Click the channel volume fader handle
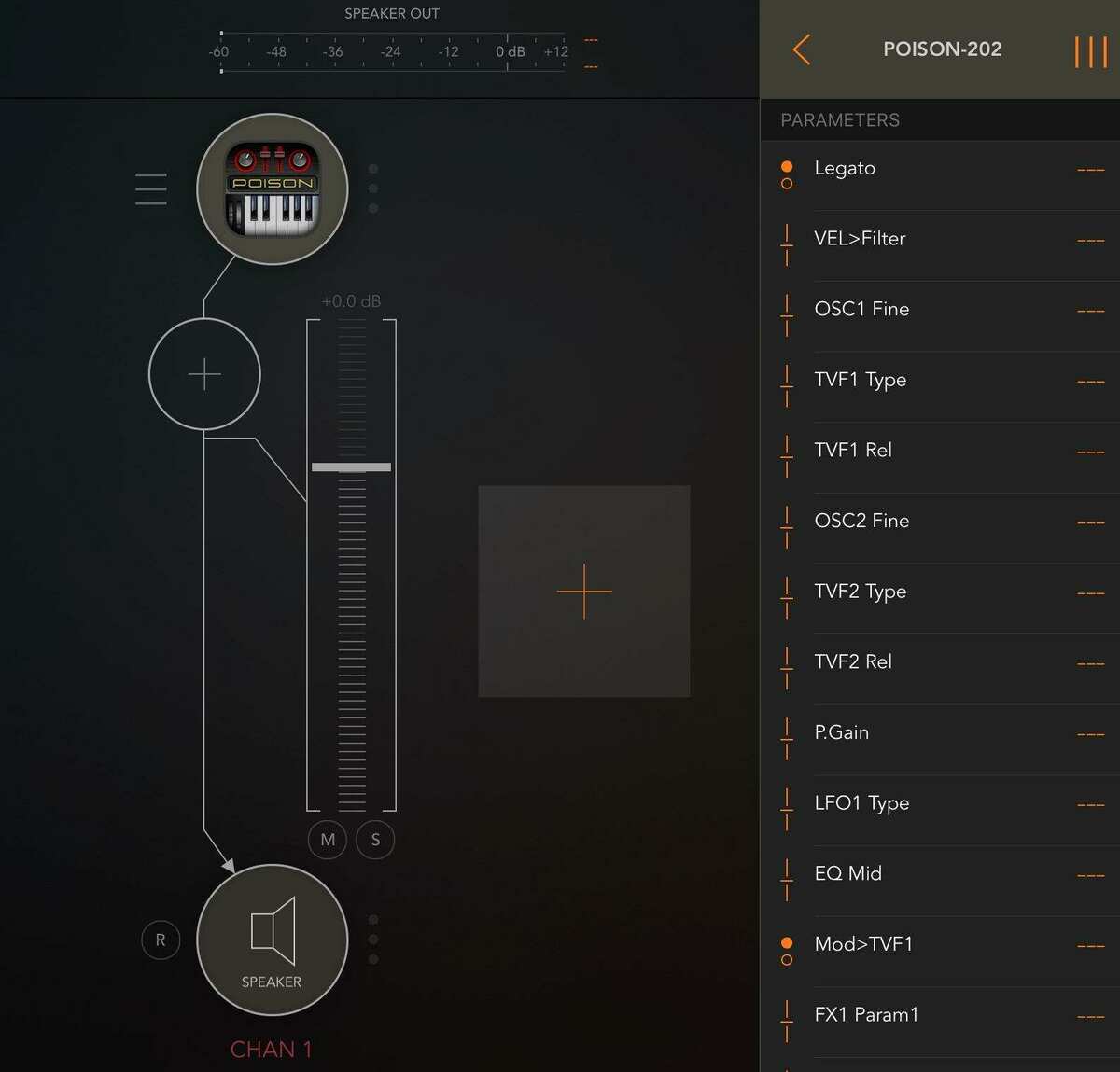This screenshot has height=1072, width=1120. click(351, 466)
